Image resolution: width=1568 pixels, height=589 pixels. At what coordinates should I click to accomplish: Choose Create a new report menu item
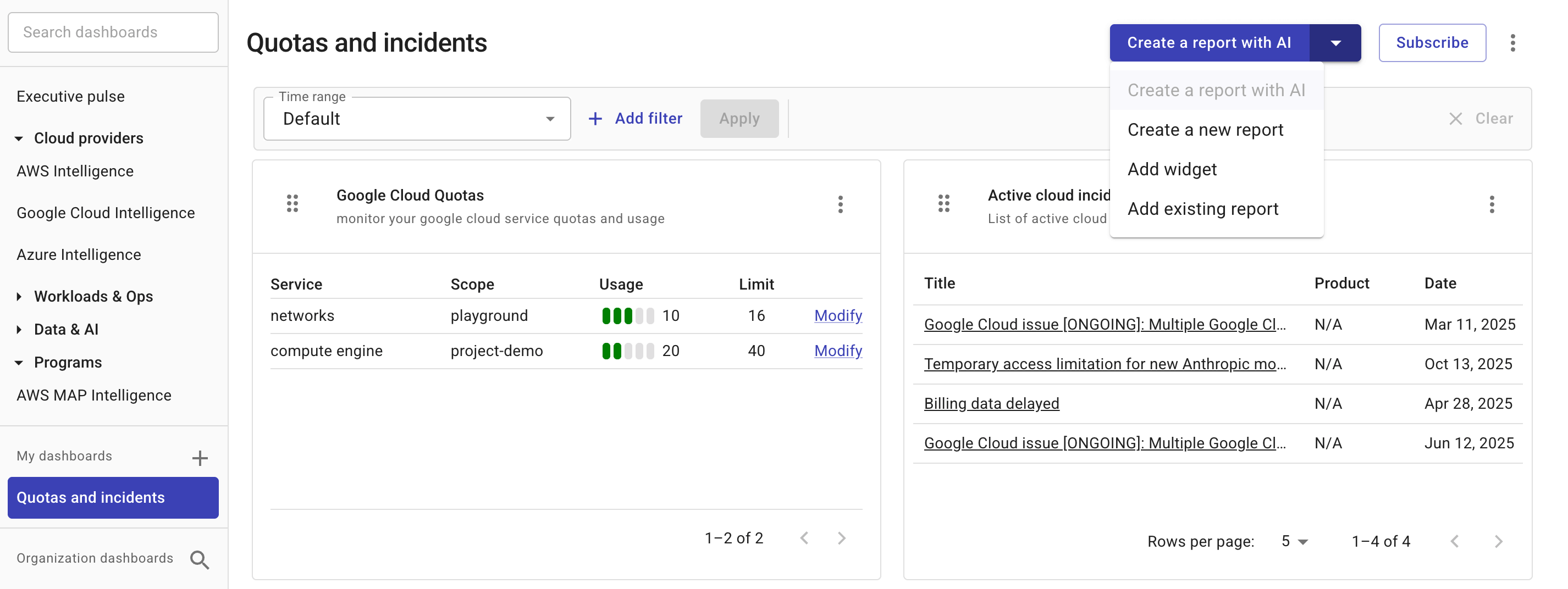click(x=1205, y=130)
